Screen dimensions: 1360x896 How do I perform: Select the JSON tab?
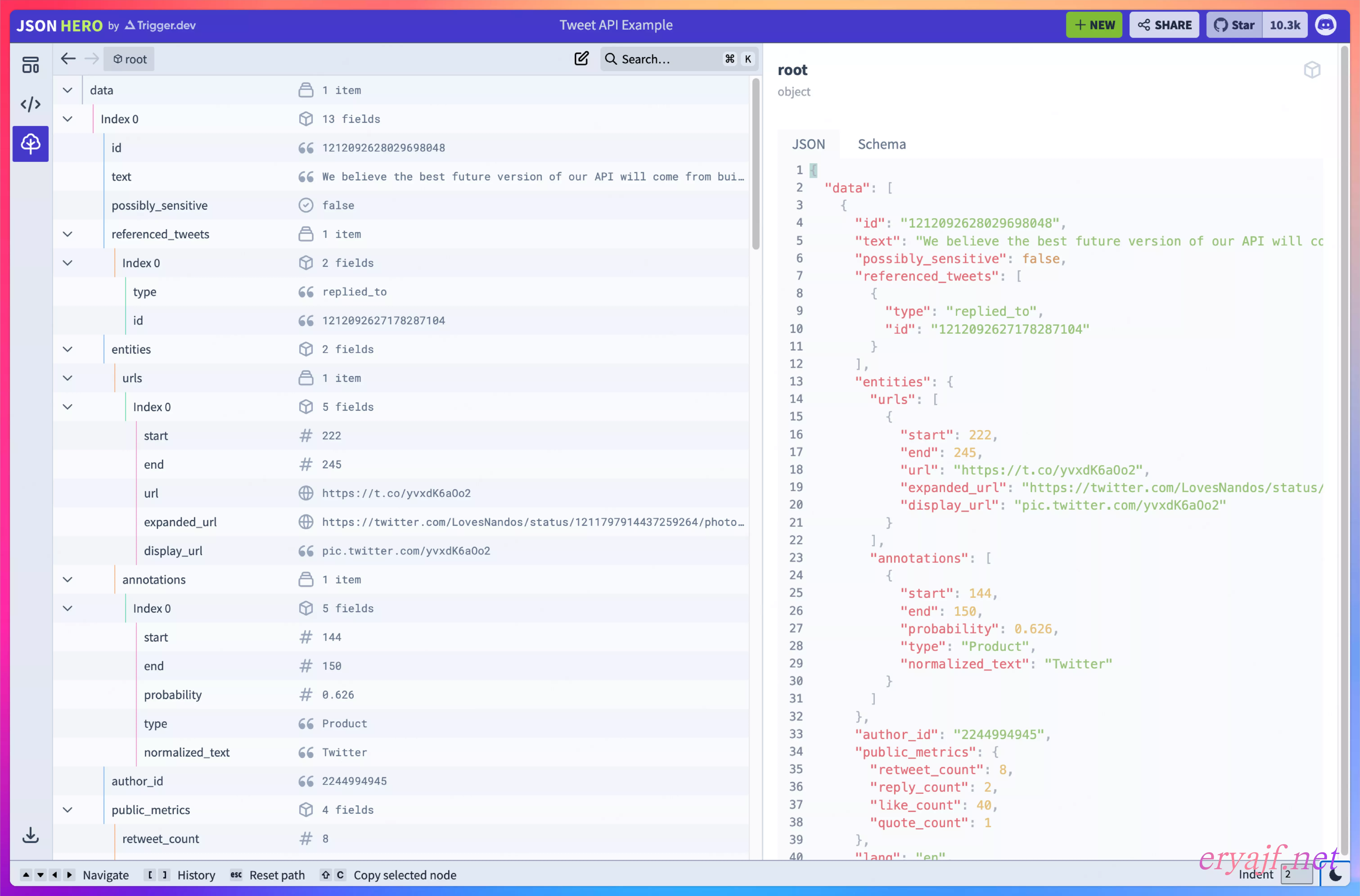tap(808, 144)
